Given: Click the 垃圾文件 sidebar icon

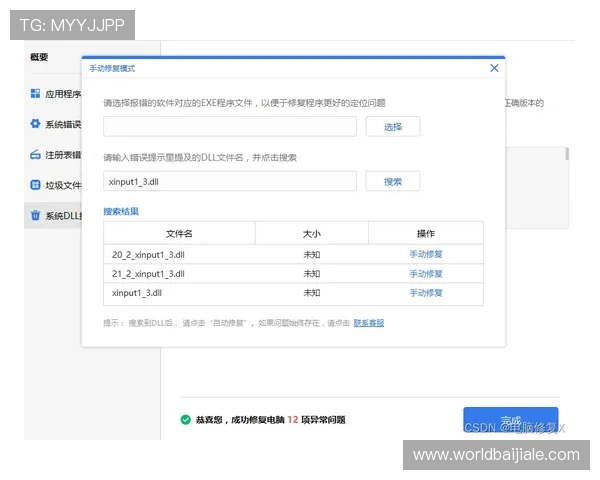Looking at the screenshot, I should point(35,185).
